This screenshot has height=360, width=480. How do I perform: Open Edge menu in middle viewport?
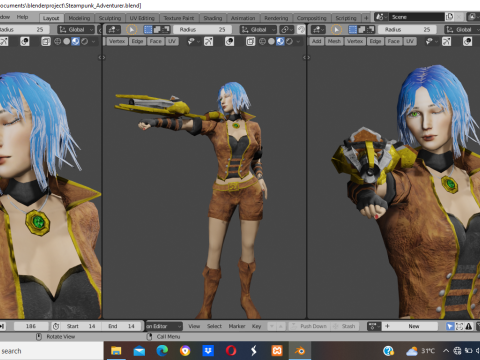click(x=137, y=41)
